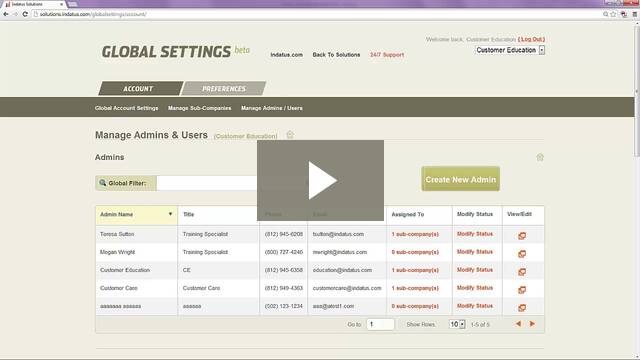Click the home icon at right of Admins
Screen dimensions: 640x360
pyautogui.click(x=540, y=157)
